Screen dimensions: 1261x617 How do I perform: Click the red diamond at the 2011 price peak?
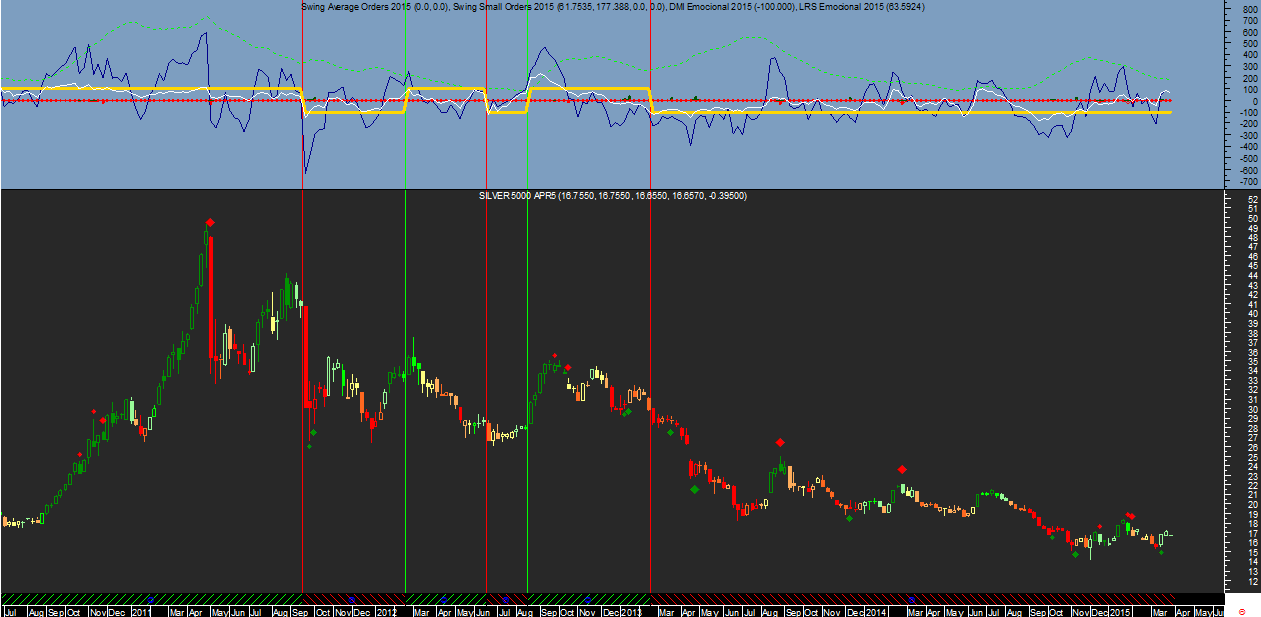209,222
